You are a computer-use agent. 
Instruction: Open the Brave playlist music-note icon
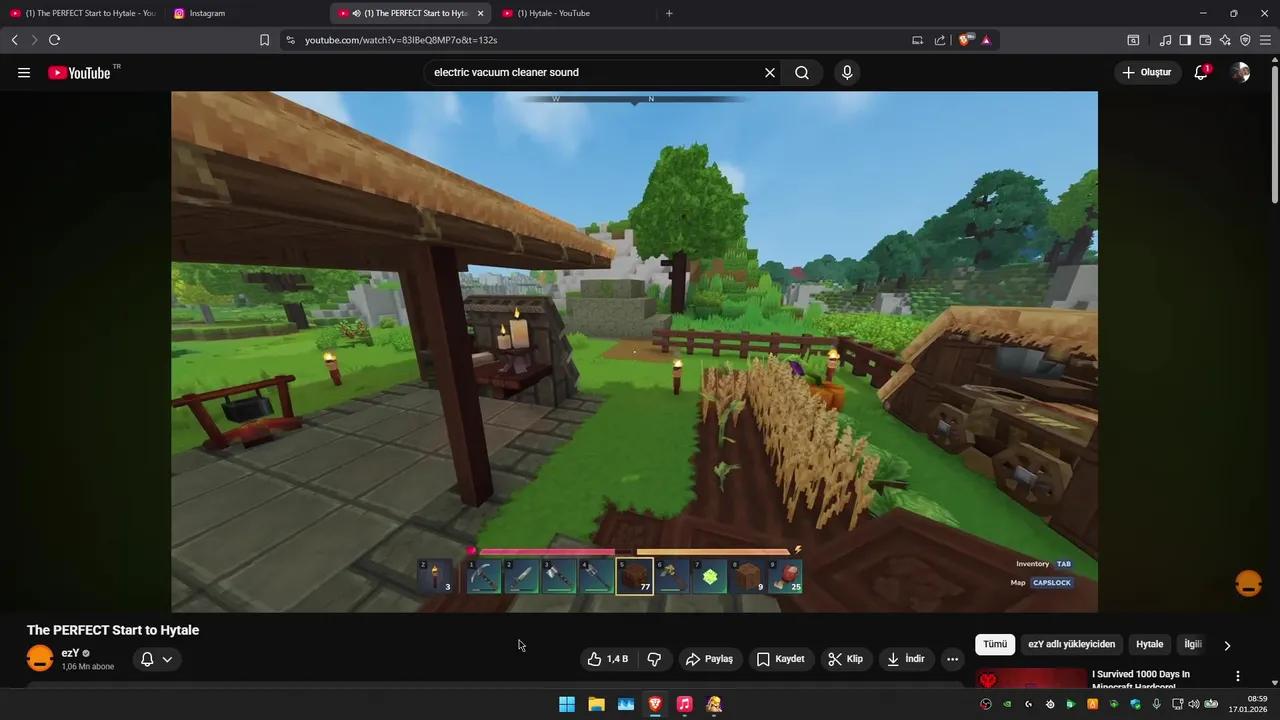point(1165,40)
